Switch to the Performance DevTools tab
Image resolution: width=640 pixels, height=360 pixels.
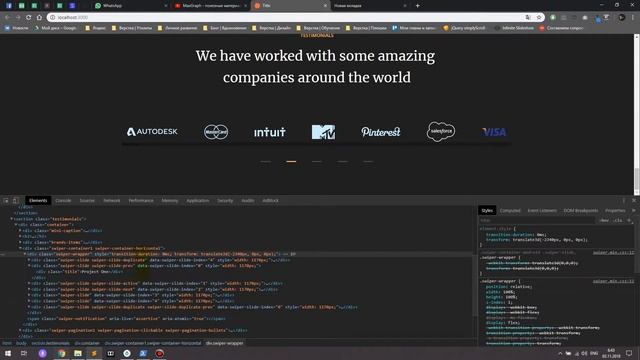[141, 200]
